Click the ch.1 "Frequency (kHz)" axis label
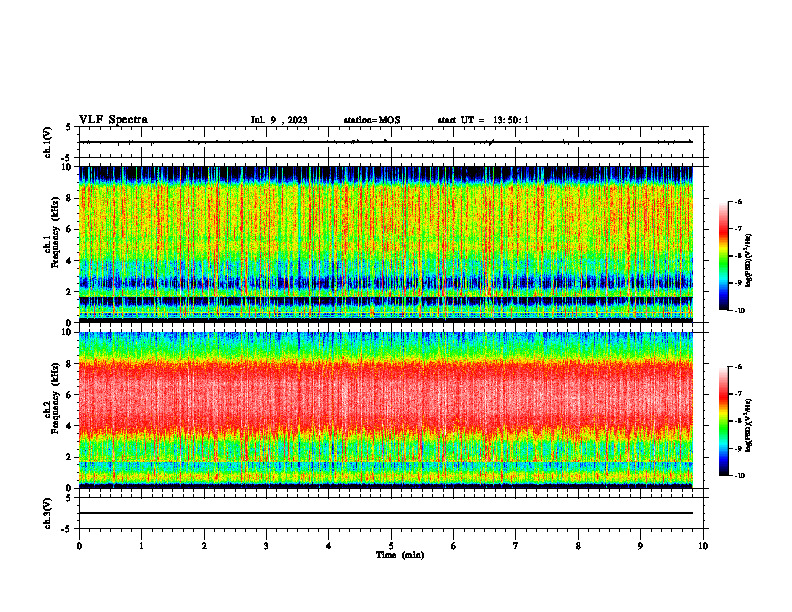 (x=55, y=232)
